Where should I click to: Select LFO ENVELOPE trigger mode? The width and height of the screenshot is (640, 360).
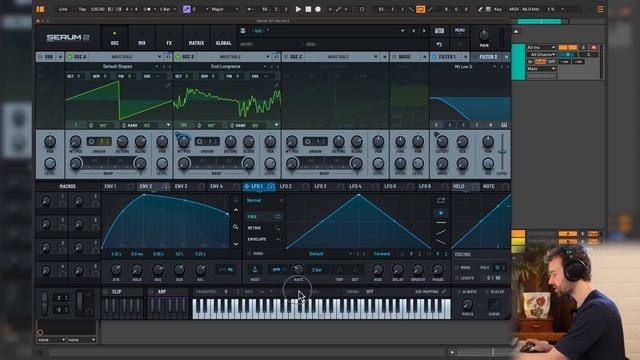[x=264, y=239]
